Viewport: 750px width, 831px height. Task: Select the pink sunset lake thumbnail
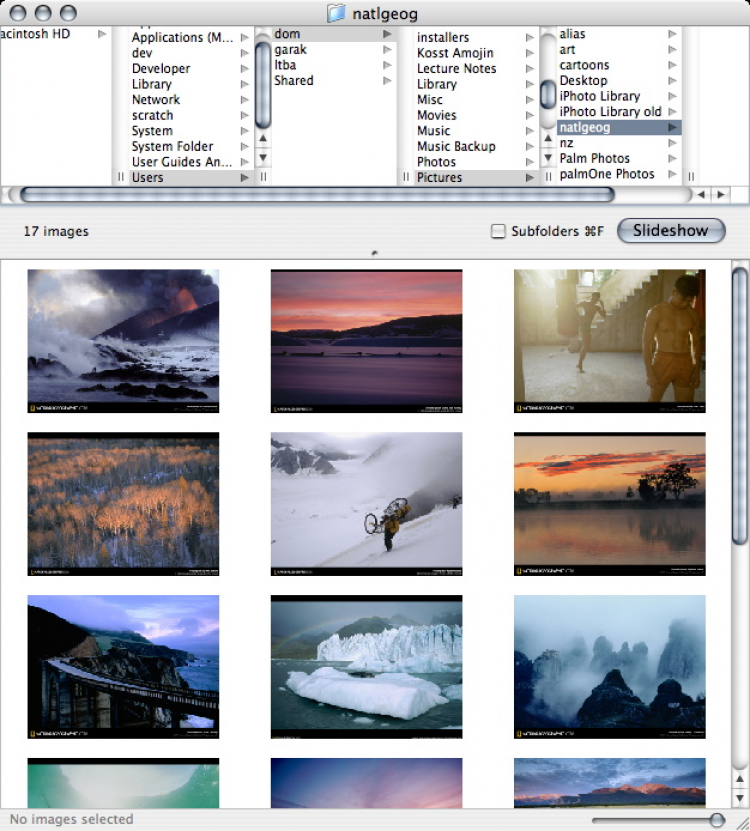(366, 341)
